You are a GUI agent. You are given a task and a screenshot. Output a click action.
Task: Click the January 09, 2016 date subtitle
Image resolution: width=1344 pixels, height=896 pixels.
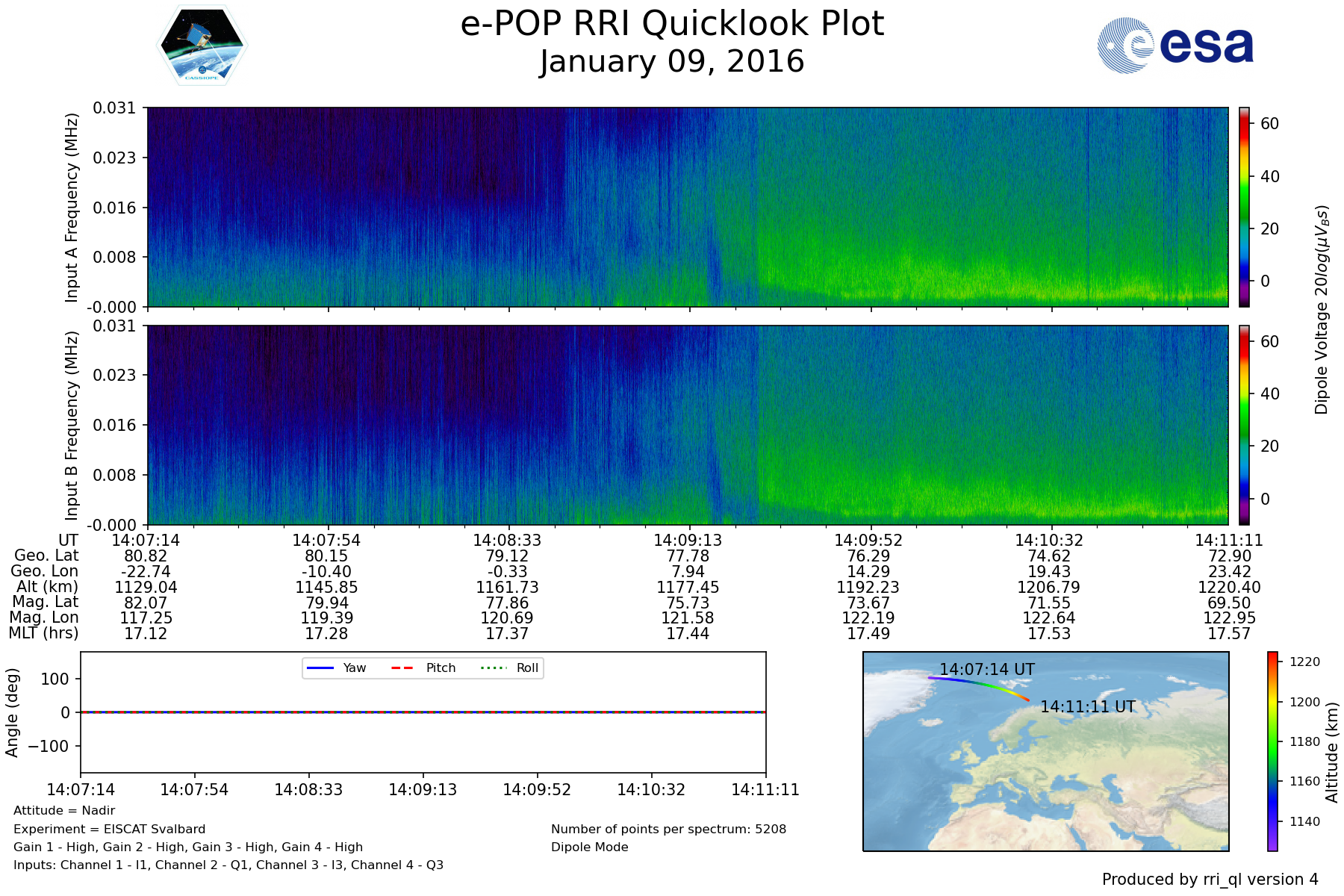(672, 62)
